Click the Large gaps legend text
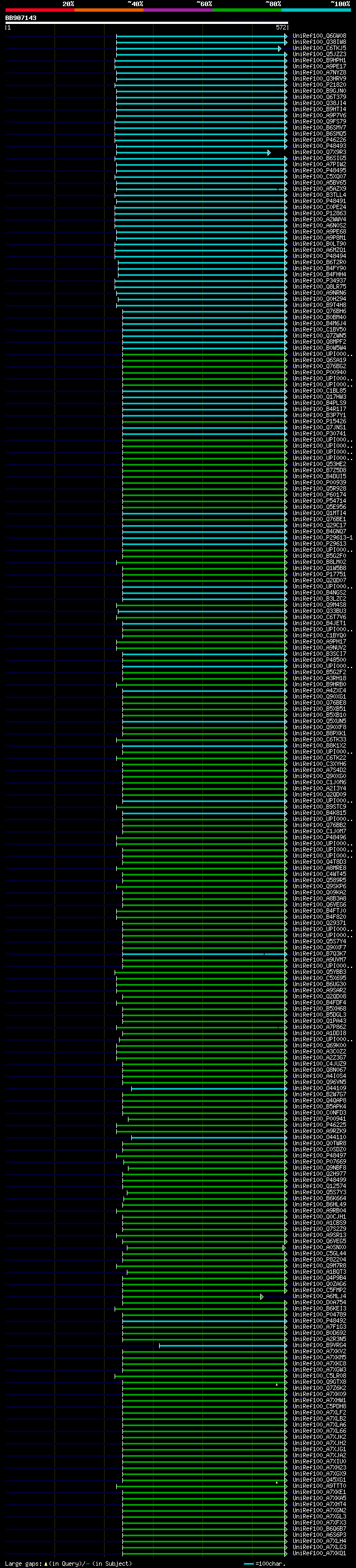 pos(23,1563)
